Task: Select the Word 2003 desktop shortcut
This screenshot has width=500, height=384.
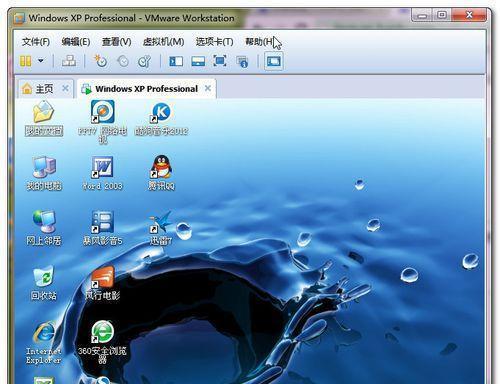Action: click(102, 173)
